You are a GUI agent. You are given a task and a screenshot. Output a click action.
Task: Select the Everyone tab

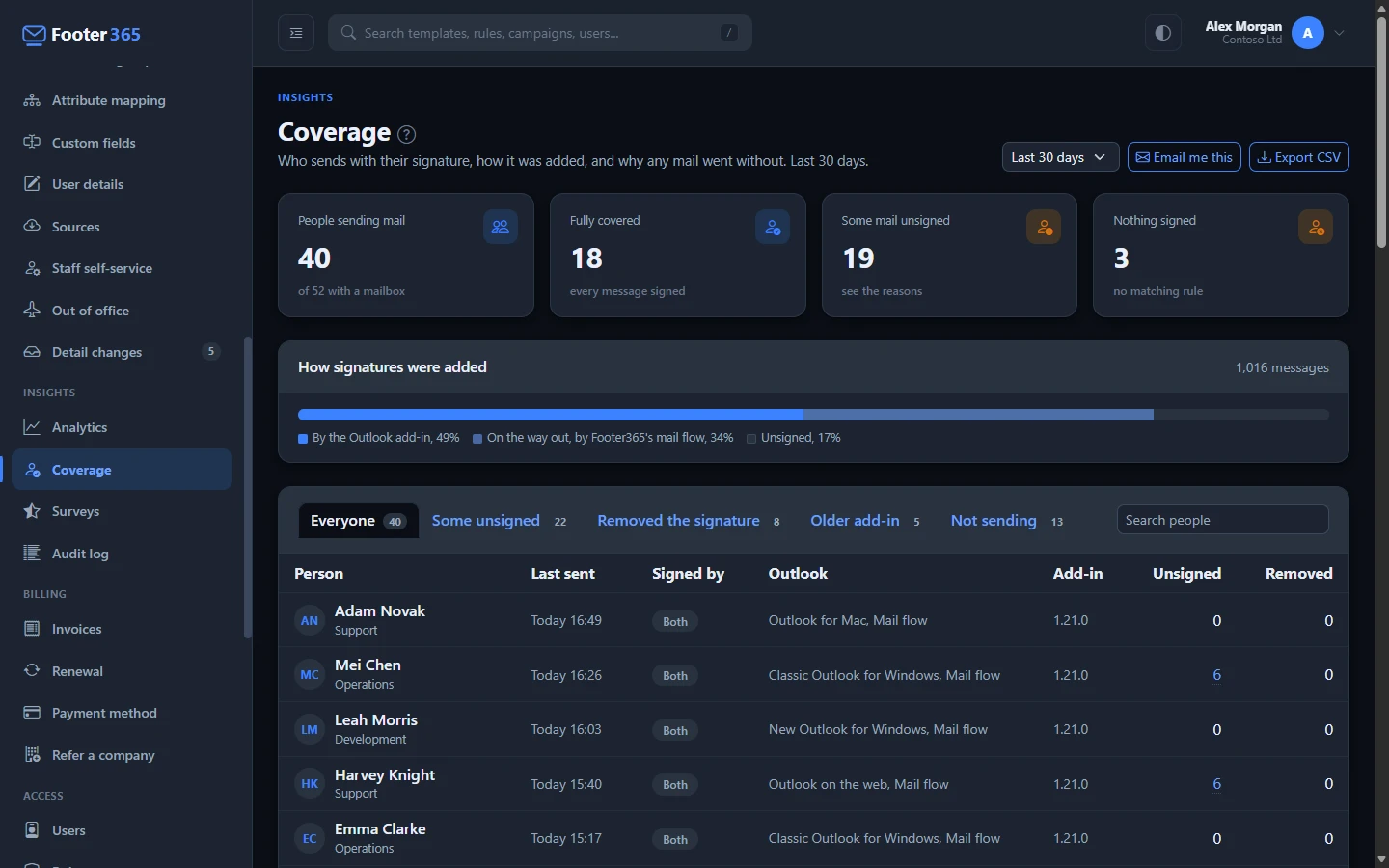click(x=358, y=521)
